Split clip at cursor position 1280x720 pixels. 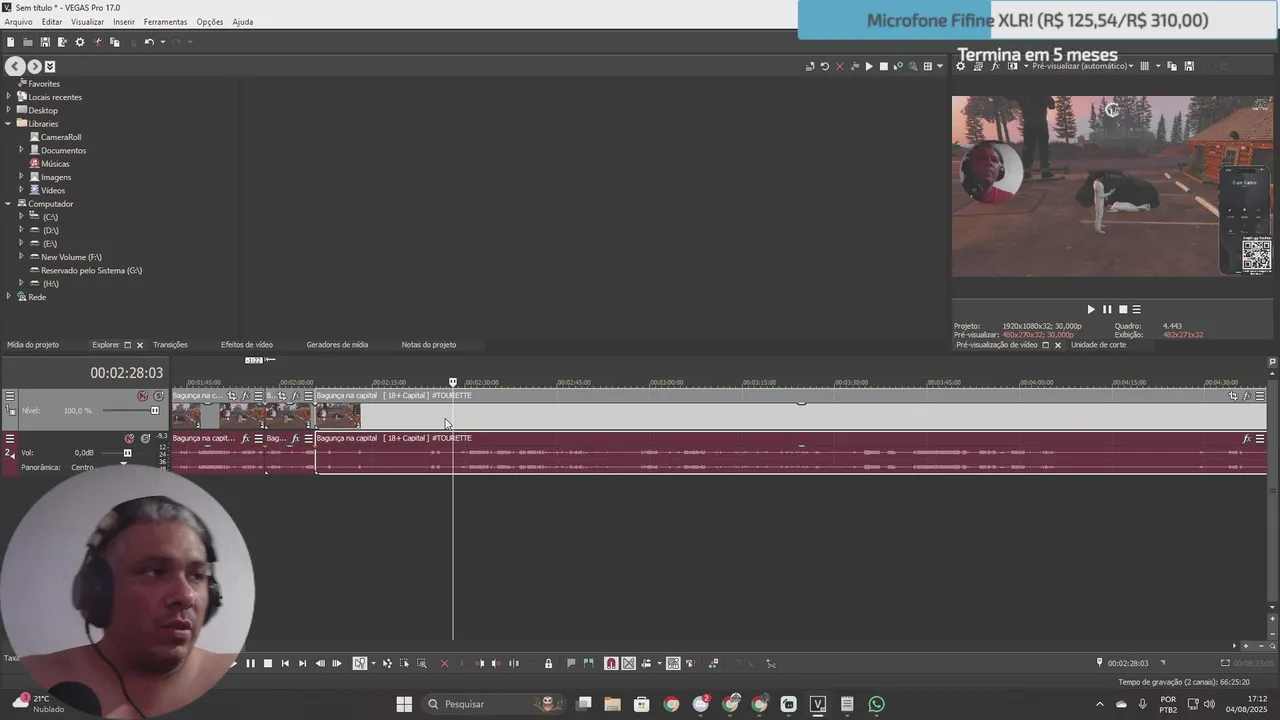pos(514,663)
